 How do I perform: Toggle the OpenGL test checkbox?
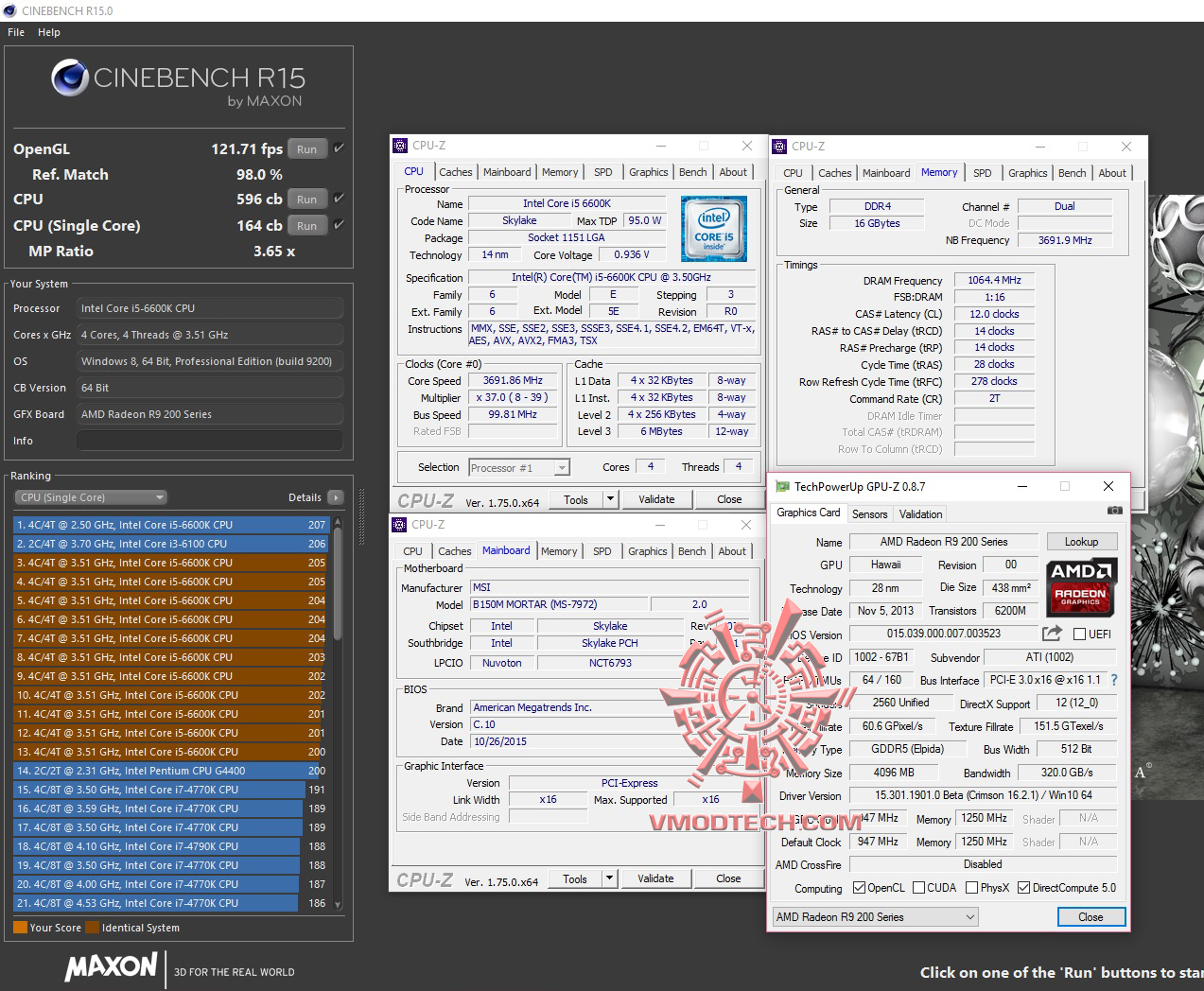click(339, 148)
